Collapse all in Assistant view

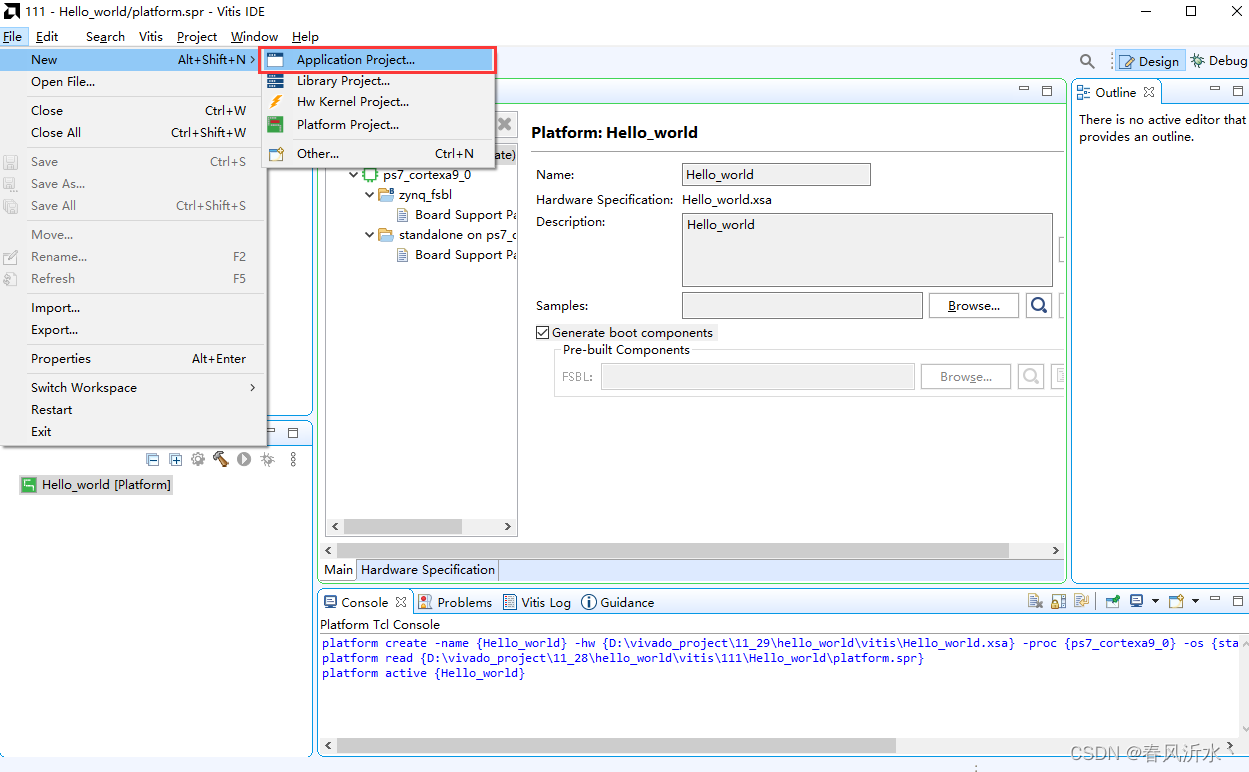(153, 459)
